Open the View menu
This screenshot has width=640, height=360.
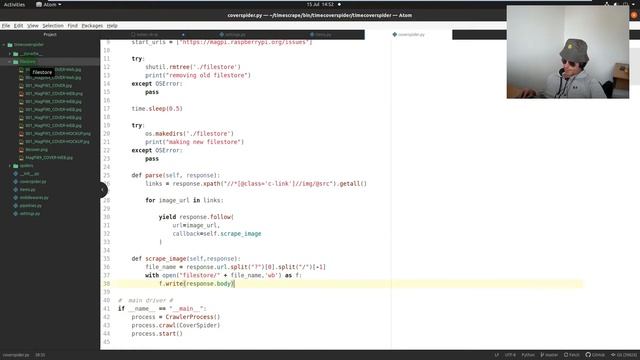pyautogui.click(x=33, y=26)
